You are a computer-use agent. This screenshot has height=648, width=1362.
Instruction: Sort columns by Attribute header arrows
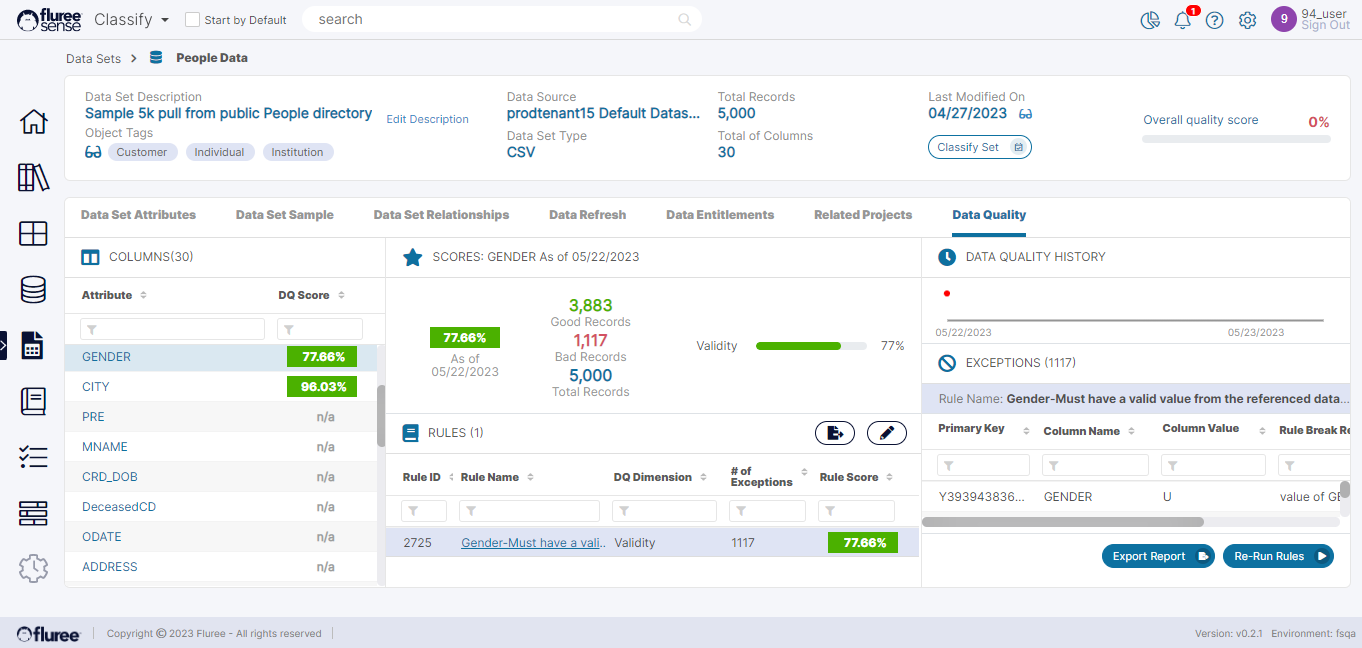point(143,296)
